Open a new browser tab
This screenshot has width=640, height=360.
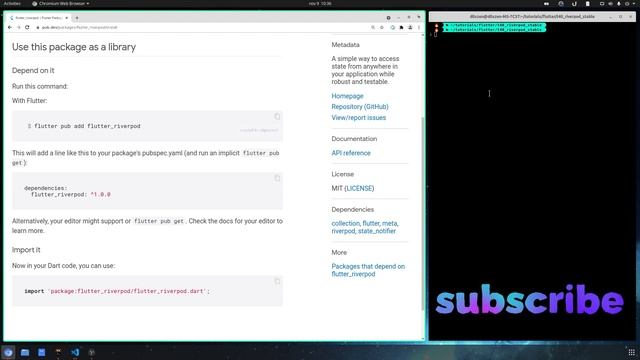point(77,18)
